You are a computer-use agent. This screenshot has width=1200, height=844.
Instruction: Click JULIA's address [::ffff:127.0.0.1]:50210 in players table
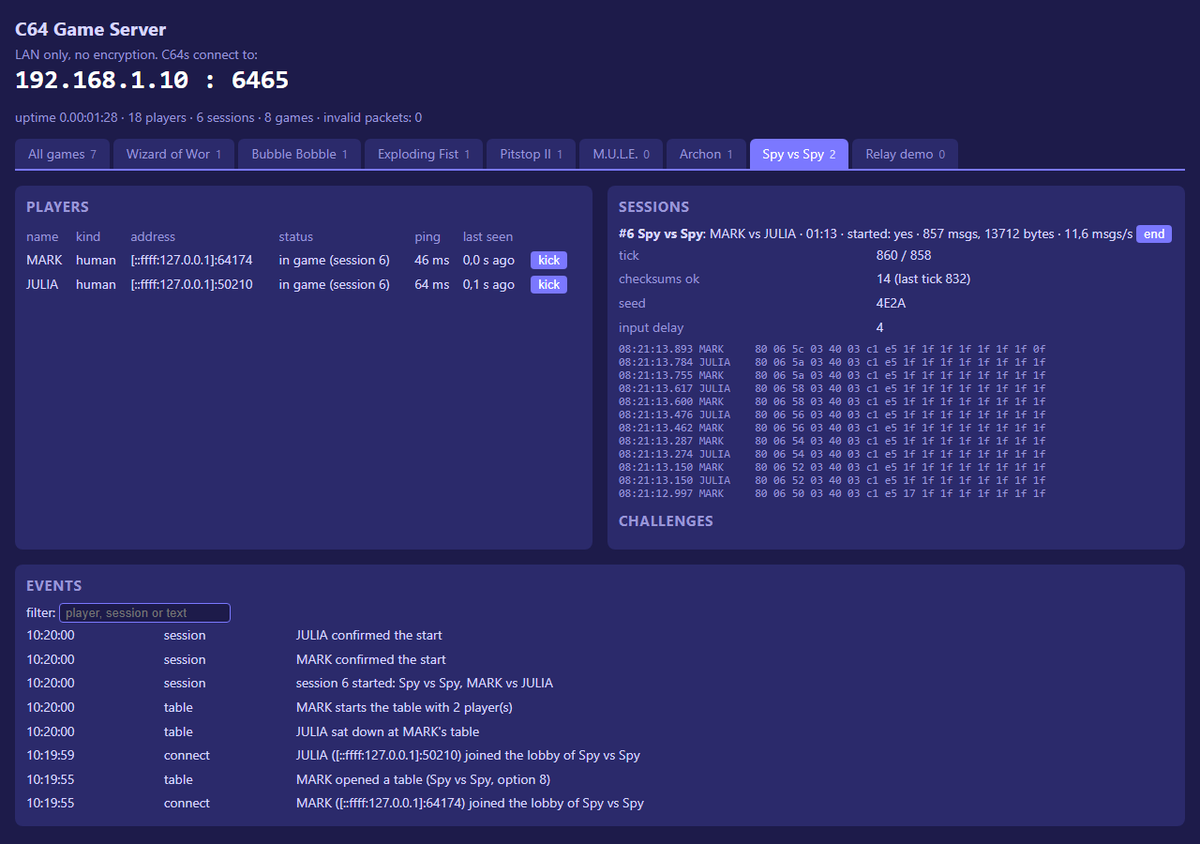[191, 284]
